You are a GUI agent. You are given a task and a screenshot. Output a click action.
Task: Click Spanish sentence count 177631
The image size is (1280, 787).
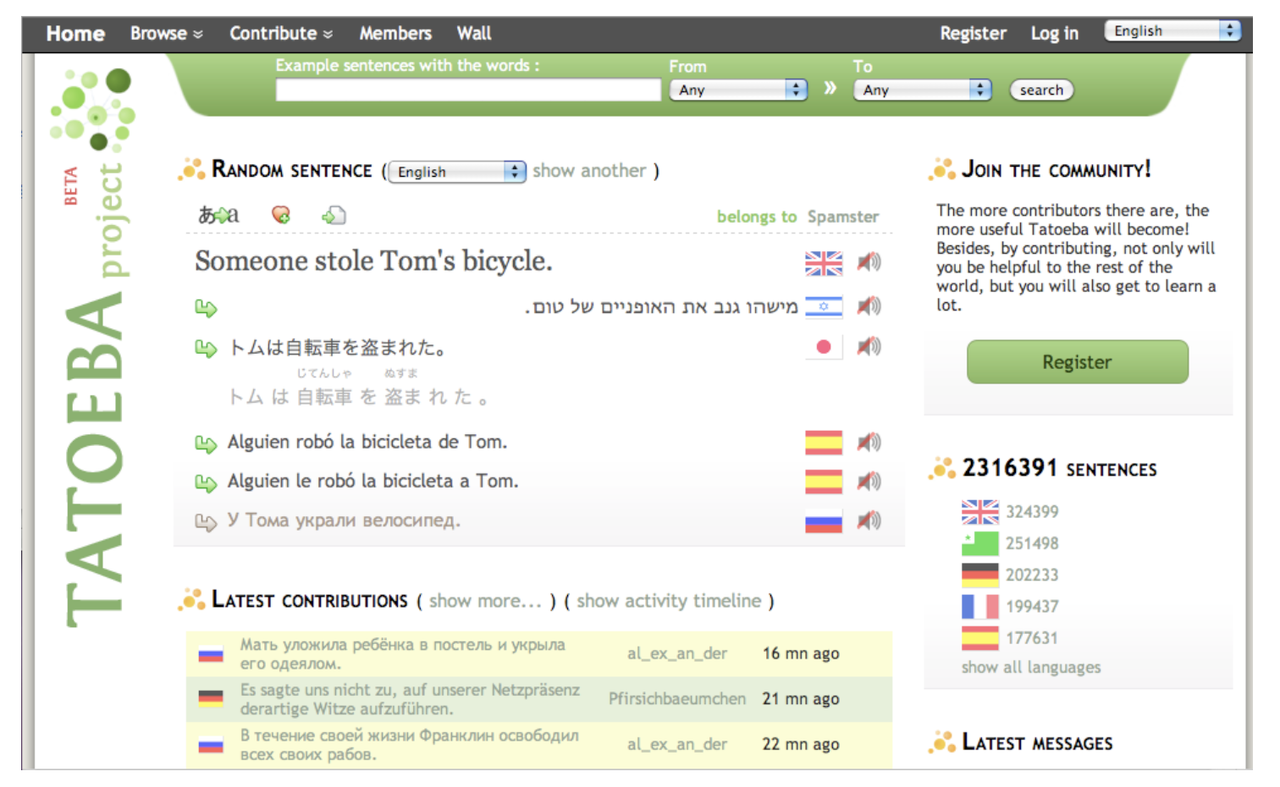[1032, 637]
